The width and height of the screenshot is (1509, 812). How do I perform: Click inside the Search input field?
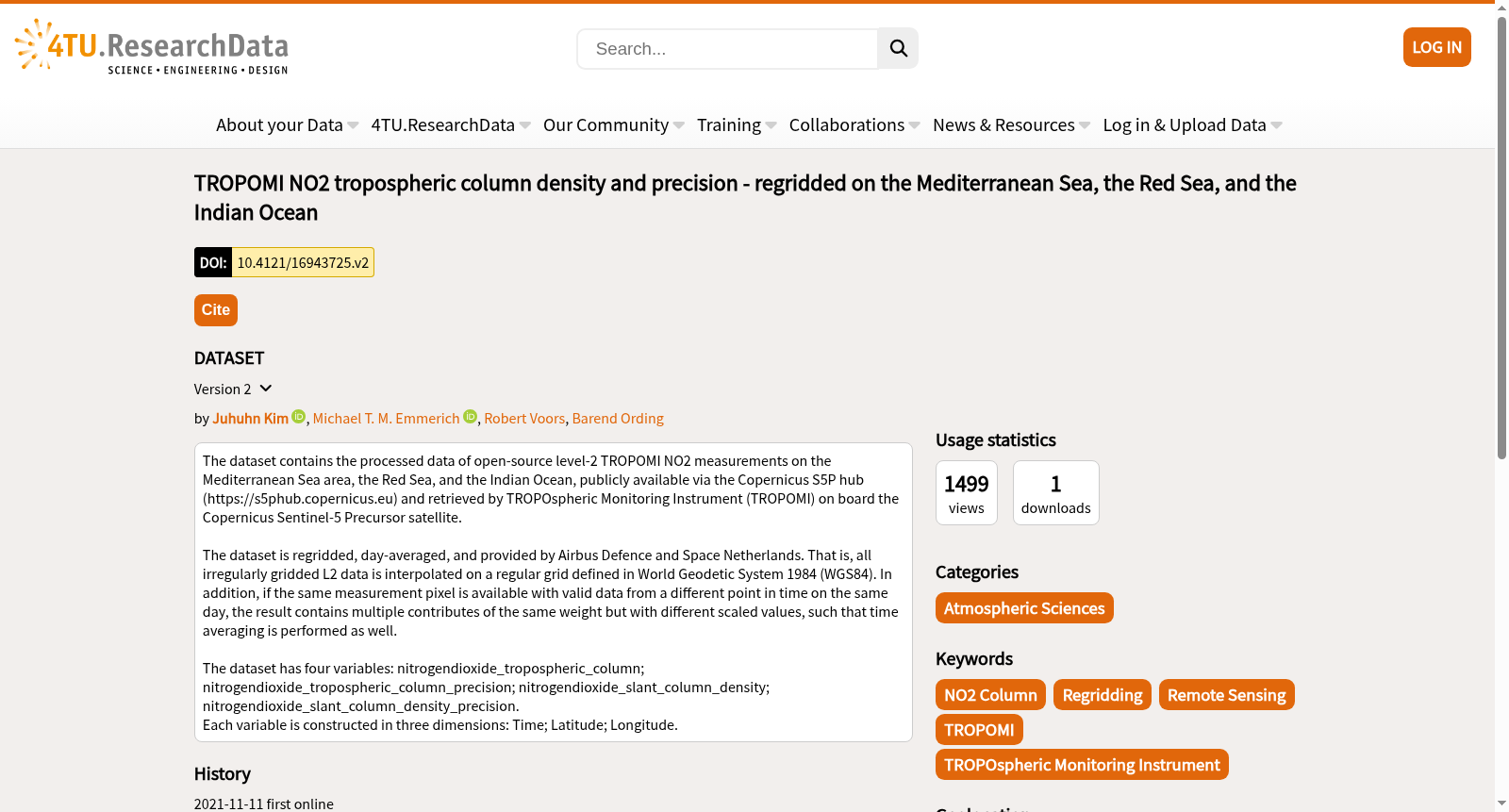pos(727,49)
